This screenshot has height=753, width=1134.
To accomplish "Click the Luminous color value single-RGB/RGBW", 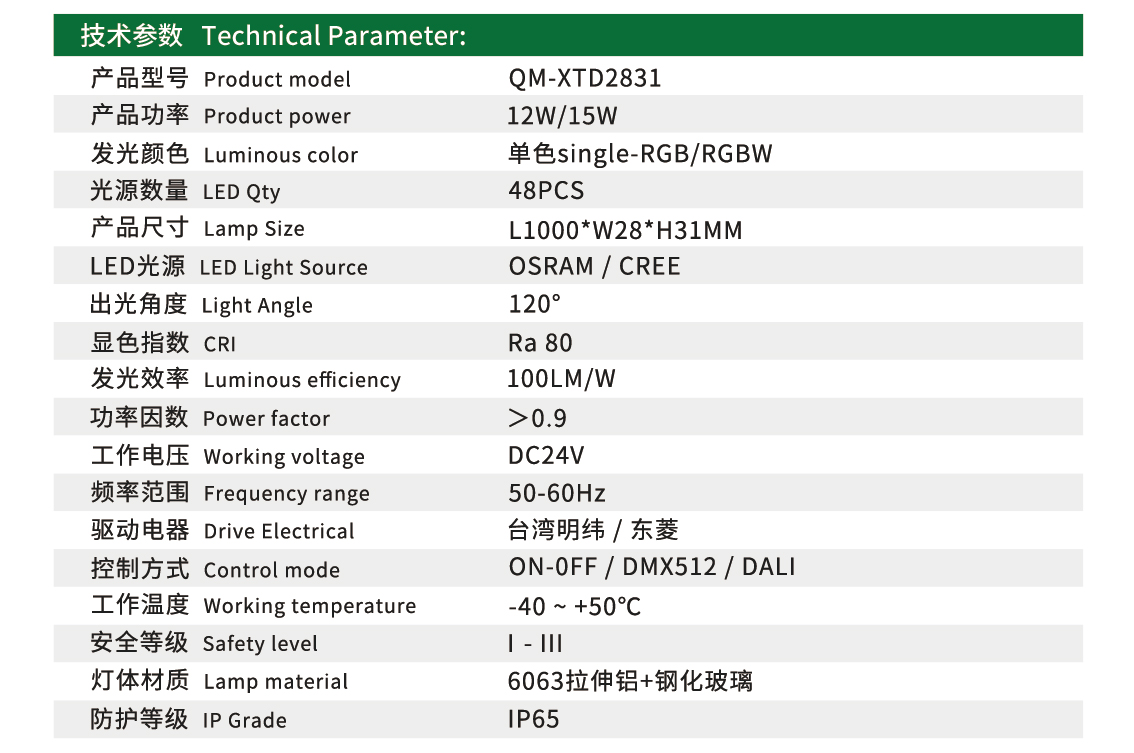I will pos(640,154).
